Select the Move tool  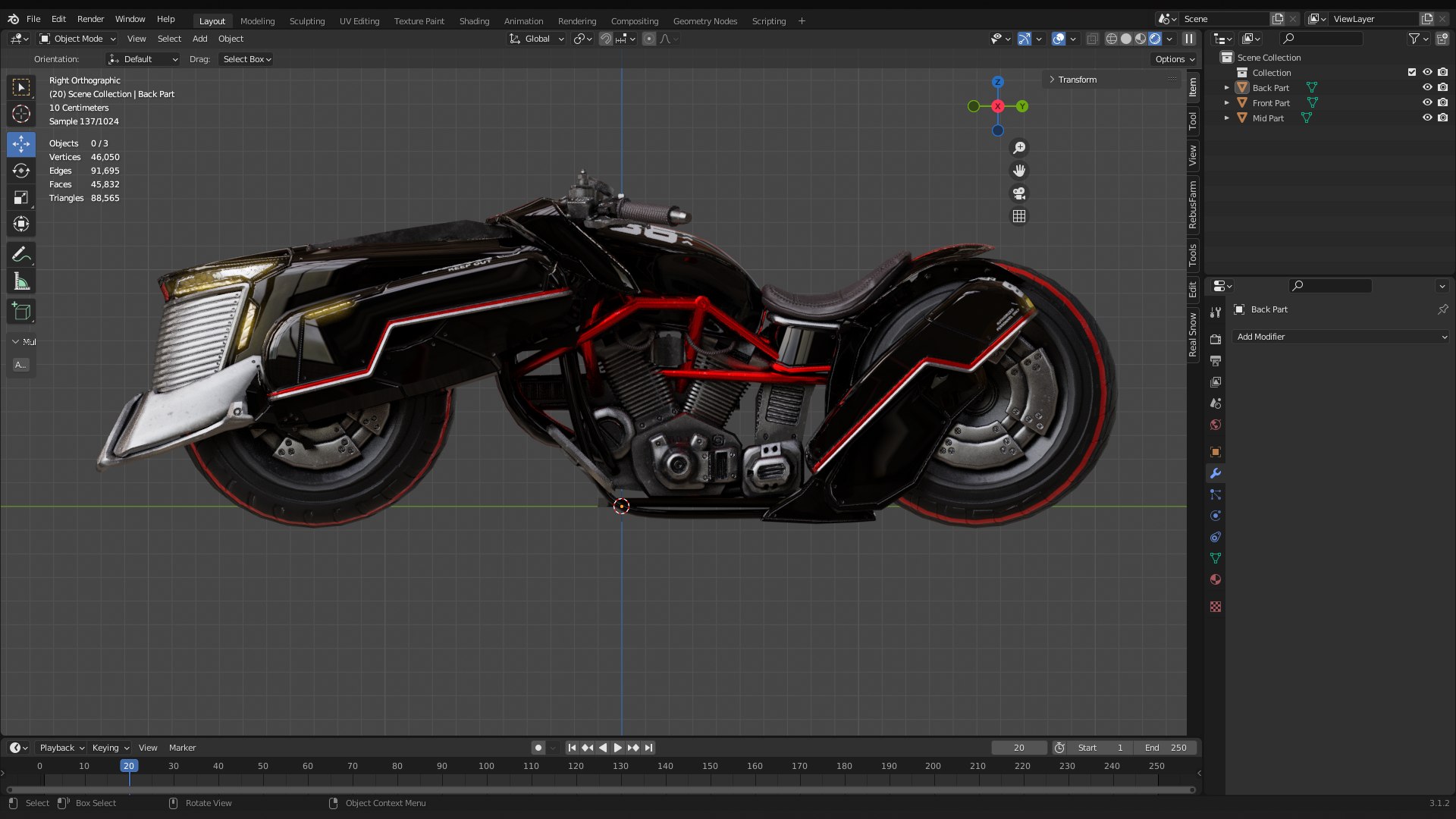tap(21, 144)
